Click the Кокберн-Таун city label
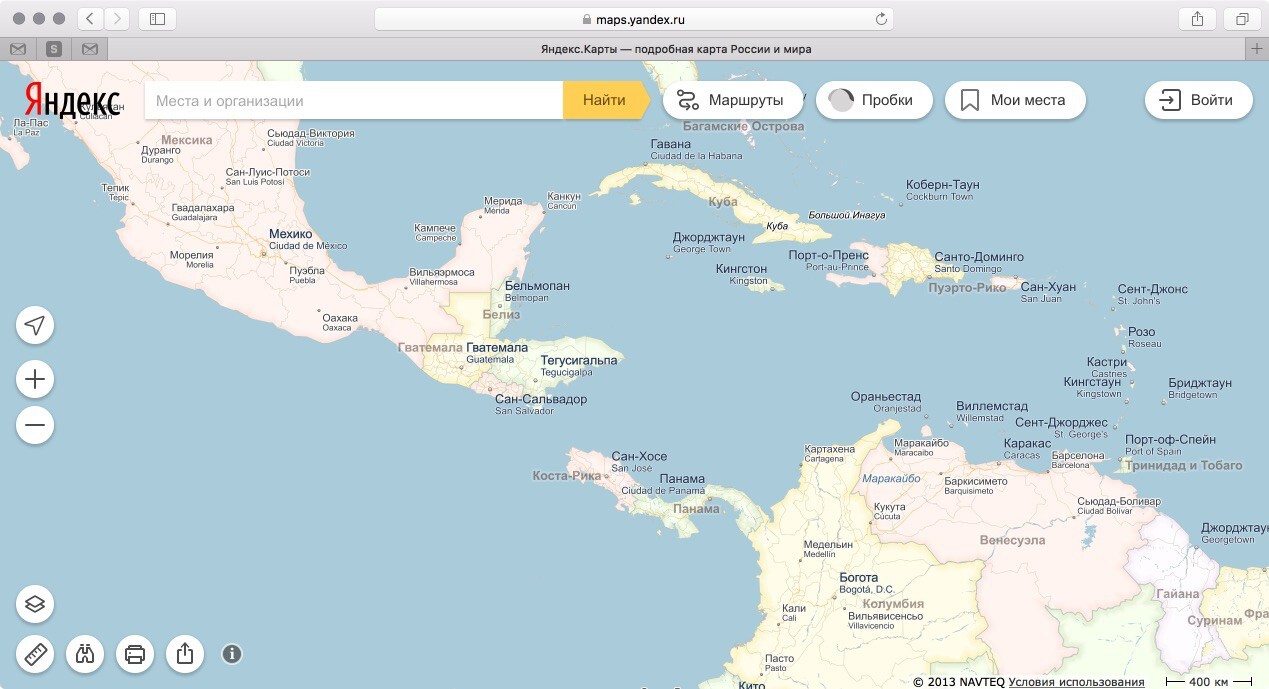1269x689 pixels. point(942,185)
